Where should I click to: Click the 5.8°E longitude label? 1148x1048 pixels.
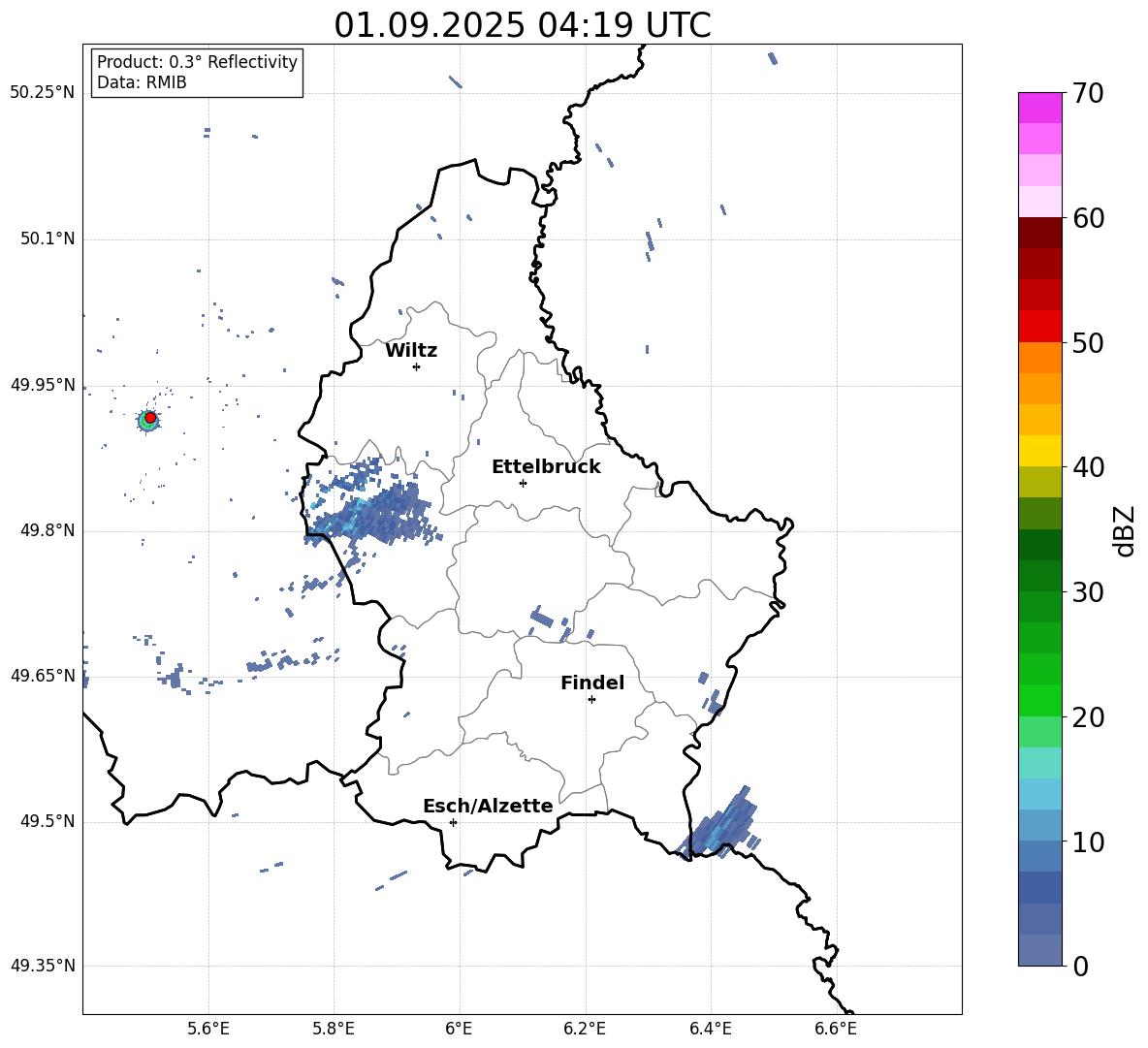tap(334, 1029)
